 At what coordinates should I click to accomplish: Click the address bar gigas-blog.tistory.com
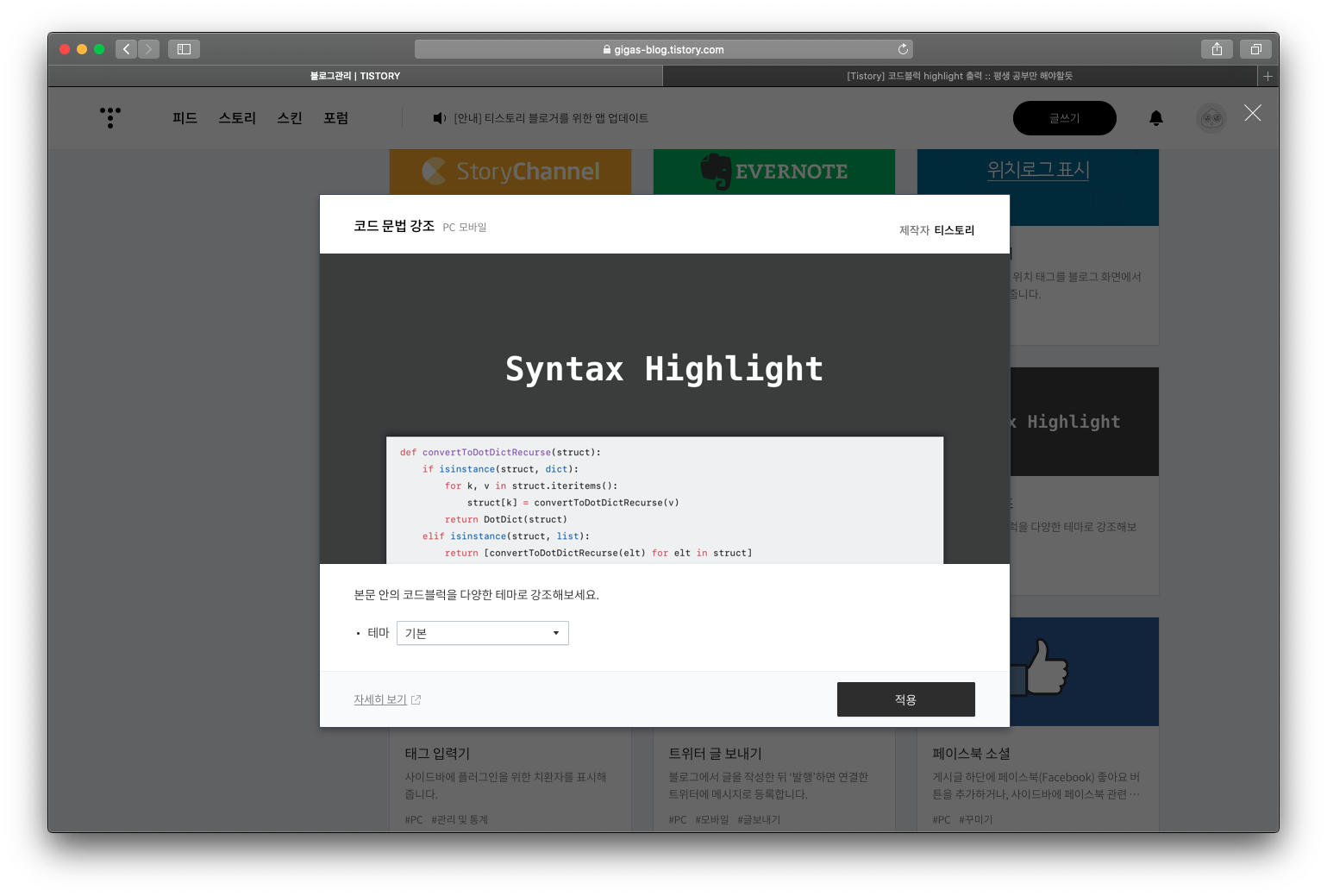[664, 49]
